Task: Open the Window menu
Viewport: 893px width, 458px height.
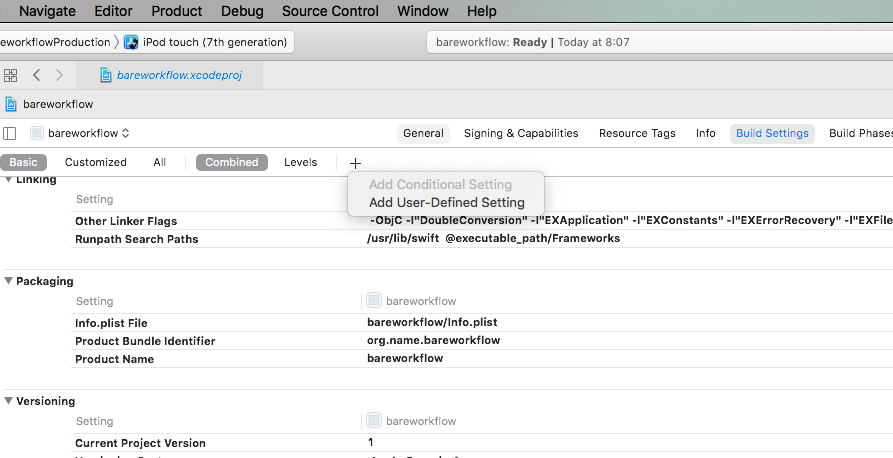Action: tap(423, 11)
